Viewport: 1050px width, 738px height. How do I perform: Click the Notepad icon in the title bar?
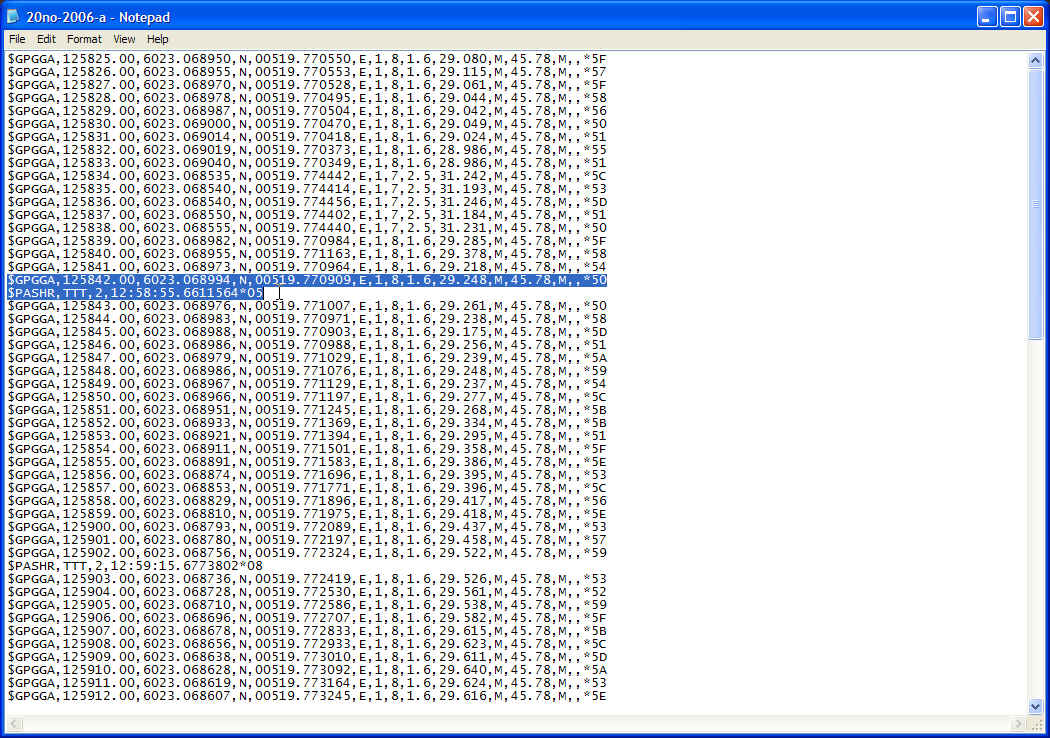pyautogui.click(x=13, y=17)
